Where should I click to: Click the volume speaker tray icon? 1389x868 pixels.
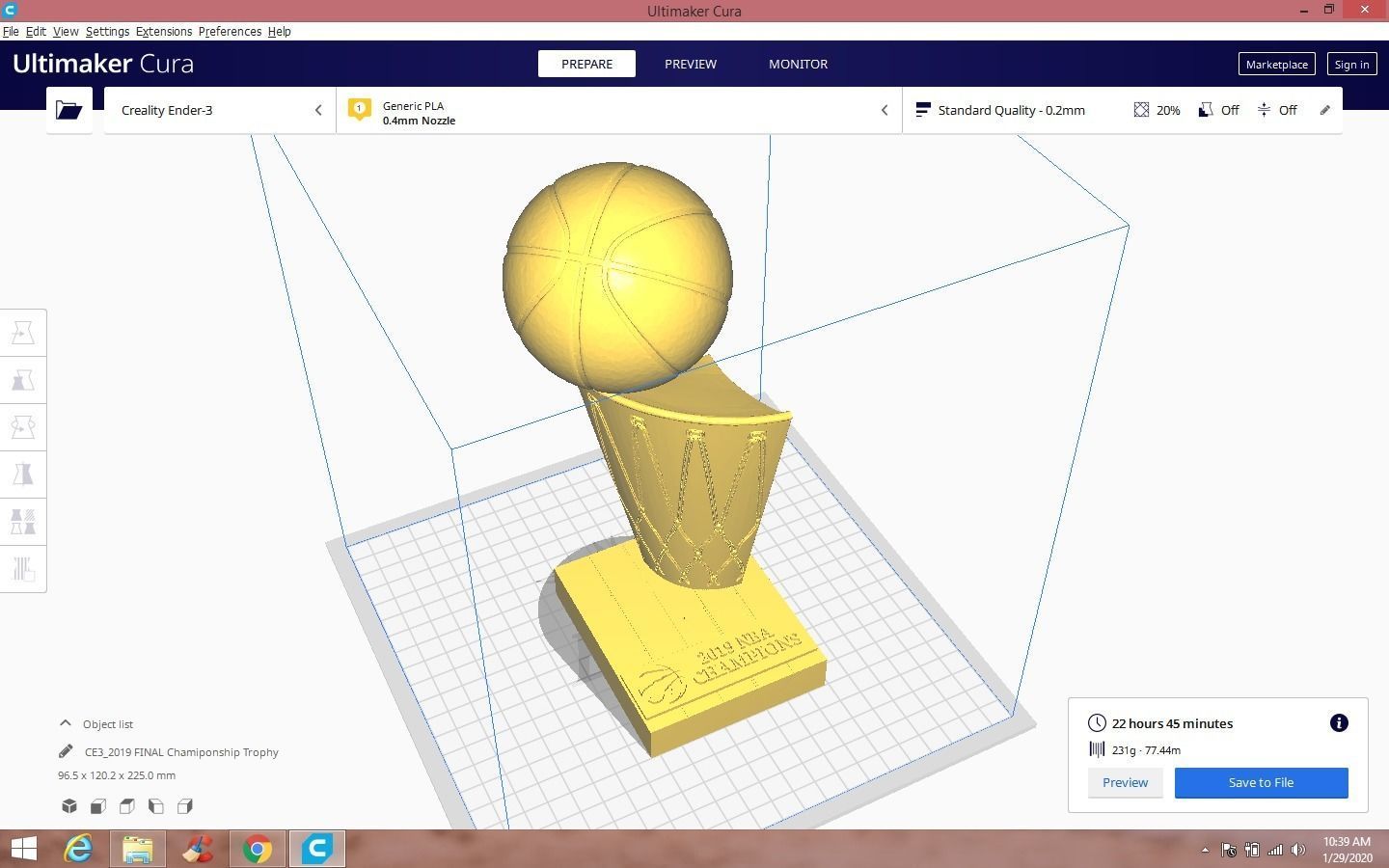point(1298,850)
